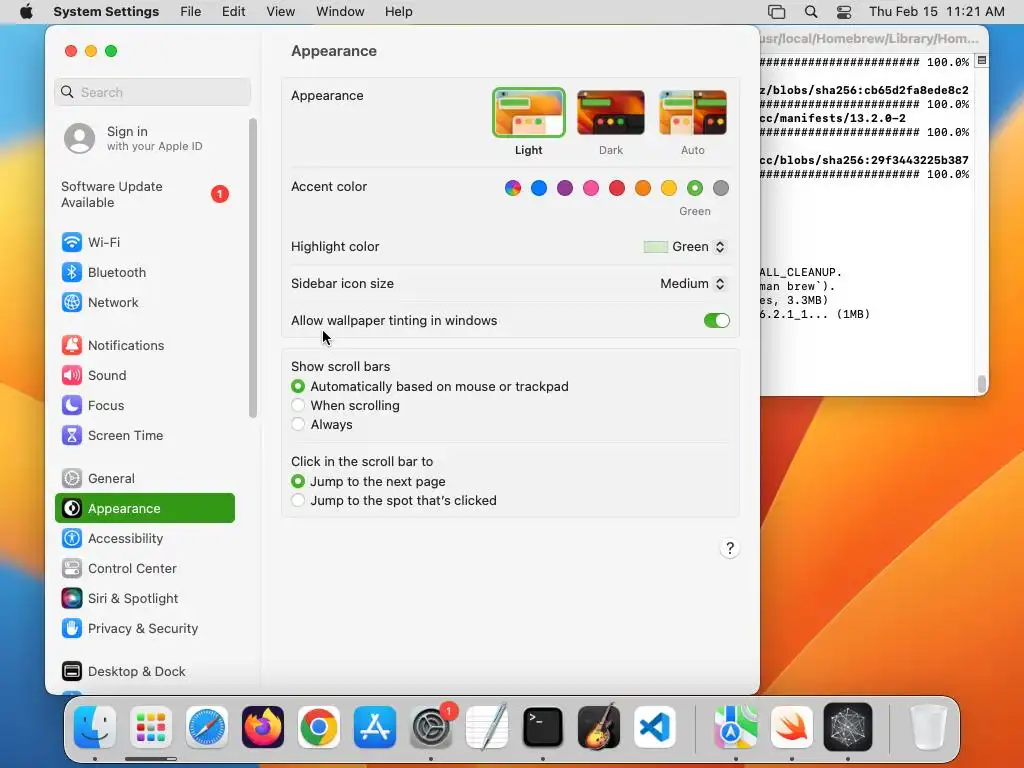This screenshot has width=1024, height=768.
Task: Open General settings in sidebar
Action: point(145,479)
